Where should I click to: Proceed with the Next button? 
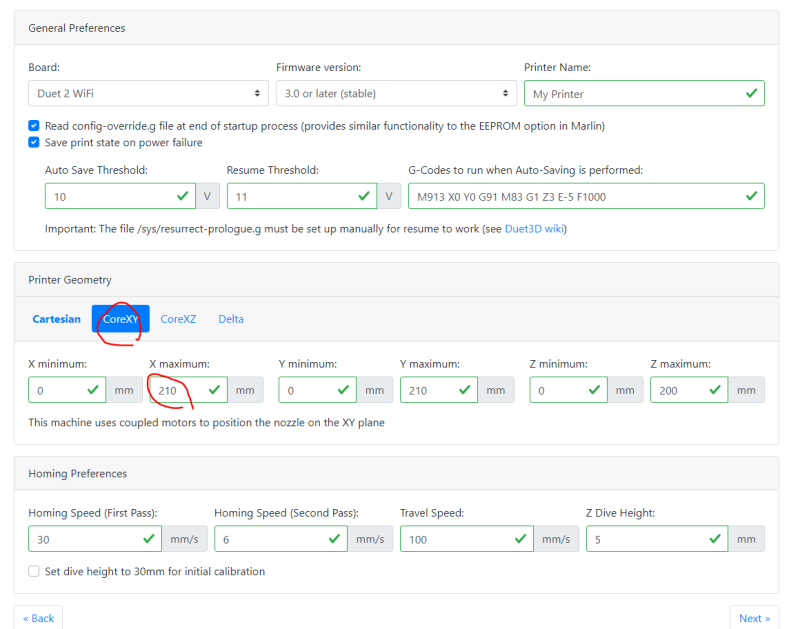click(x=754, y=618)
